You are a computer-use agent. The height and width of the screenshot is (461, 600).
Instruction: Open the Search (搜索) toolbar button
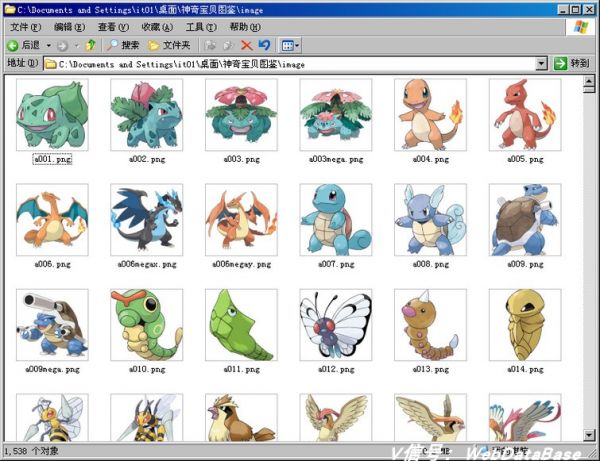click(x=123, y=46)
